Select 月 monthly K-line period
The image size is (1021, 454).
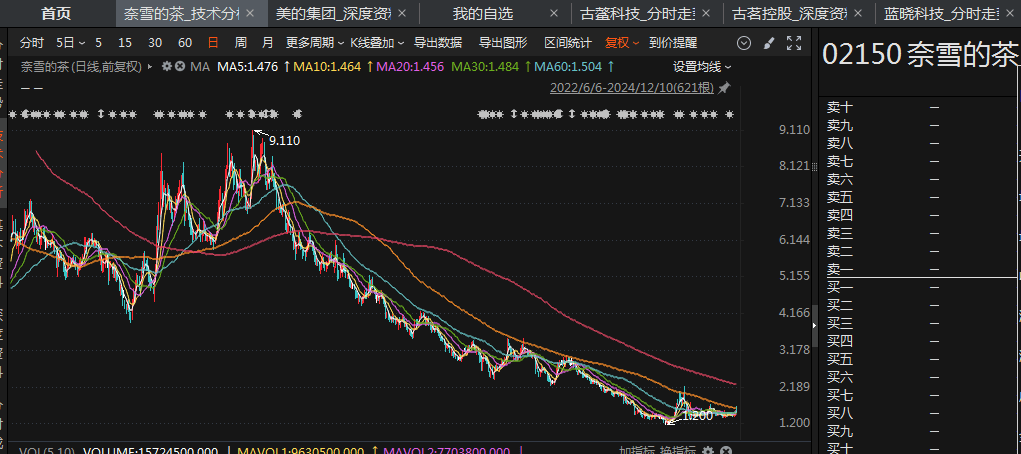tap(267, 43)
